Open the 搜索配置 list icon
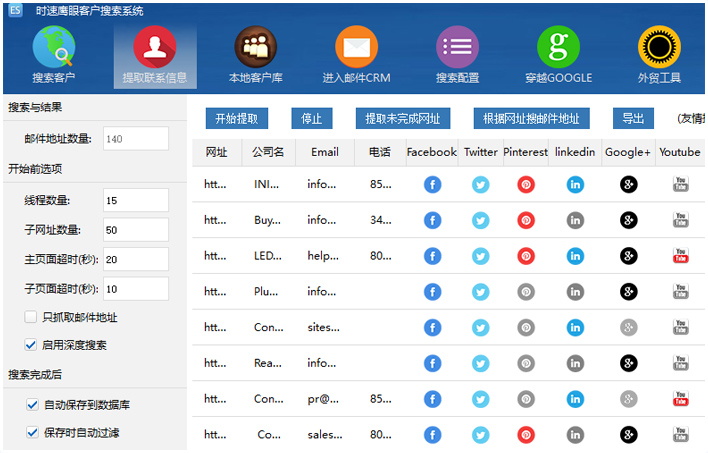708x453 pixels. click(x=457, y=47)
